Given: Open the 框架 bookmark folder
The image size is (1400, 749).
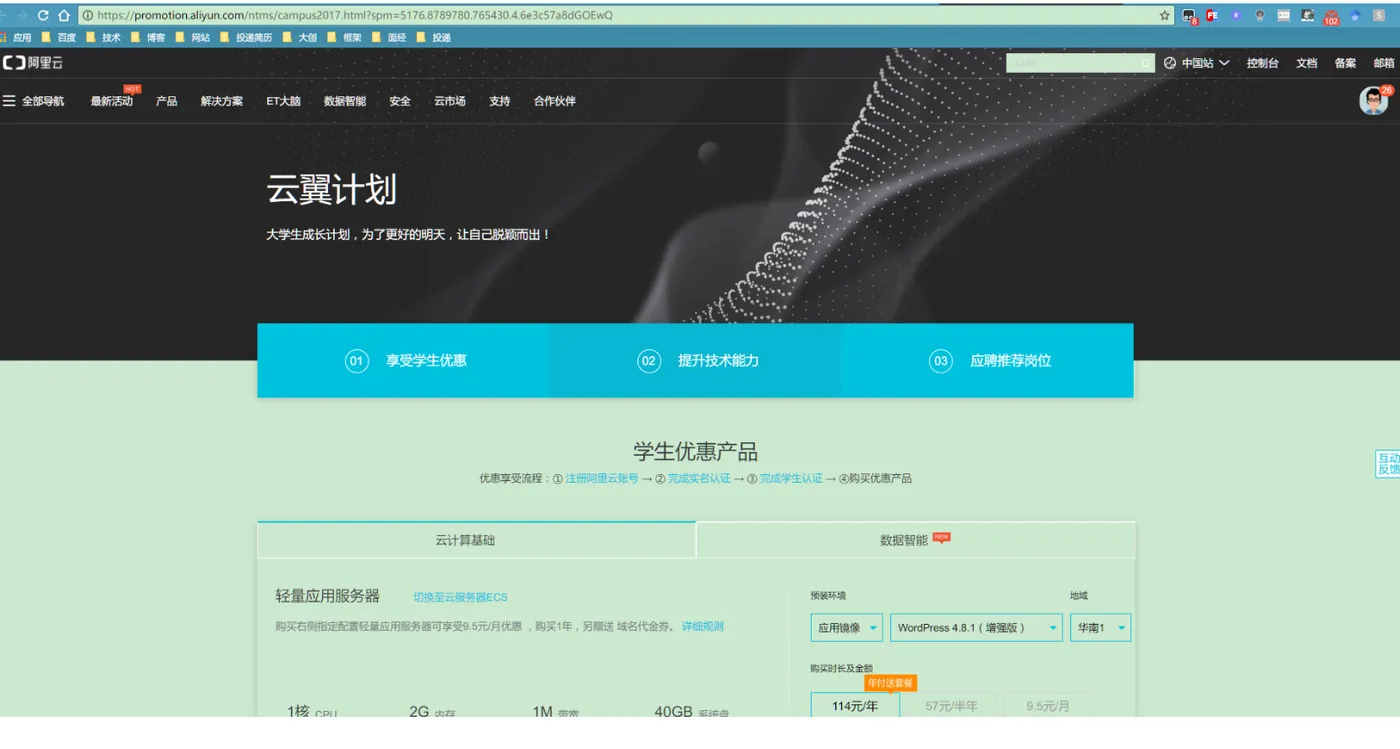Looking at the screenshot, I should click(x=344, y=38).
